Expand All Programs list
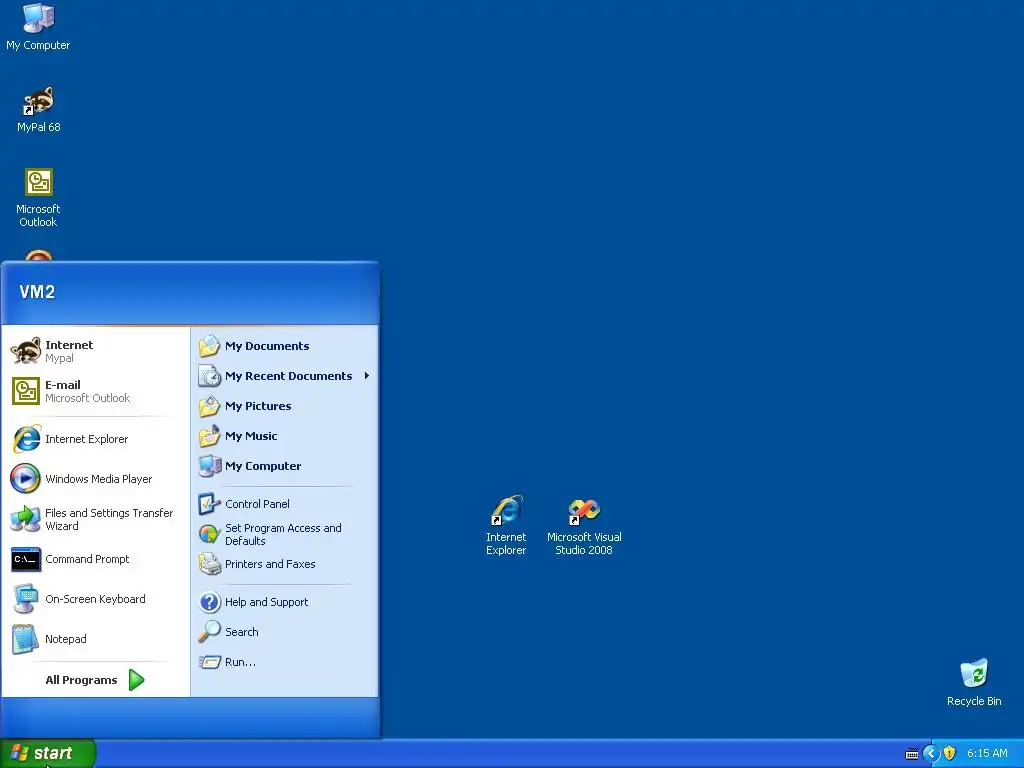 coord(95,680)
